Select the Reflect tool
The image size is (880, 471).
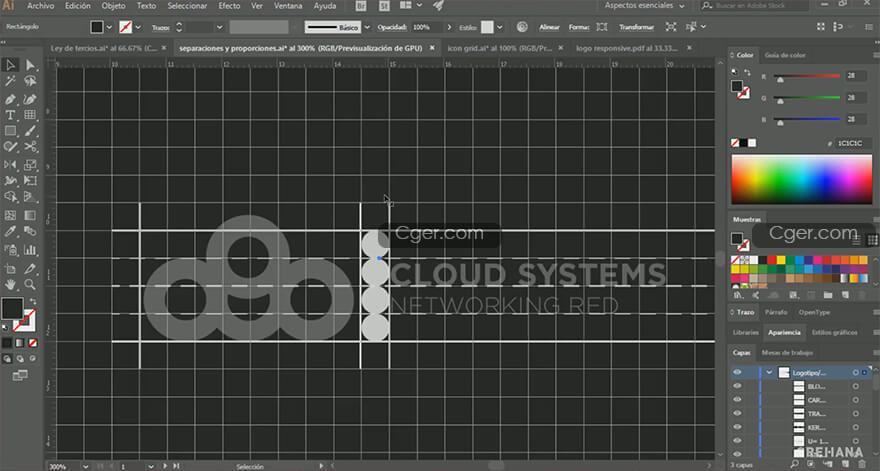[10, 164]
